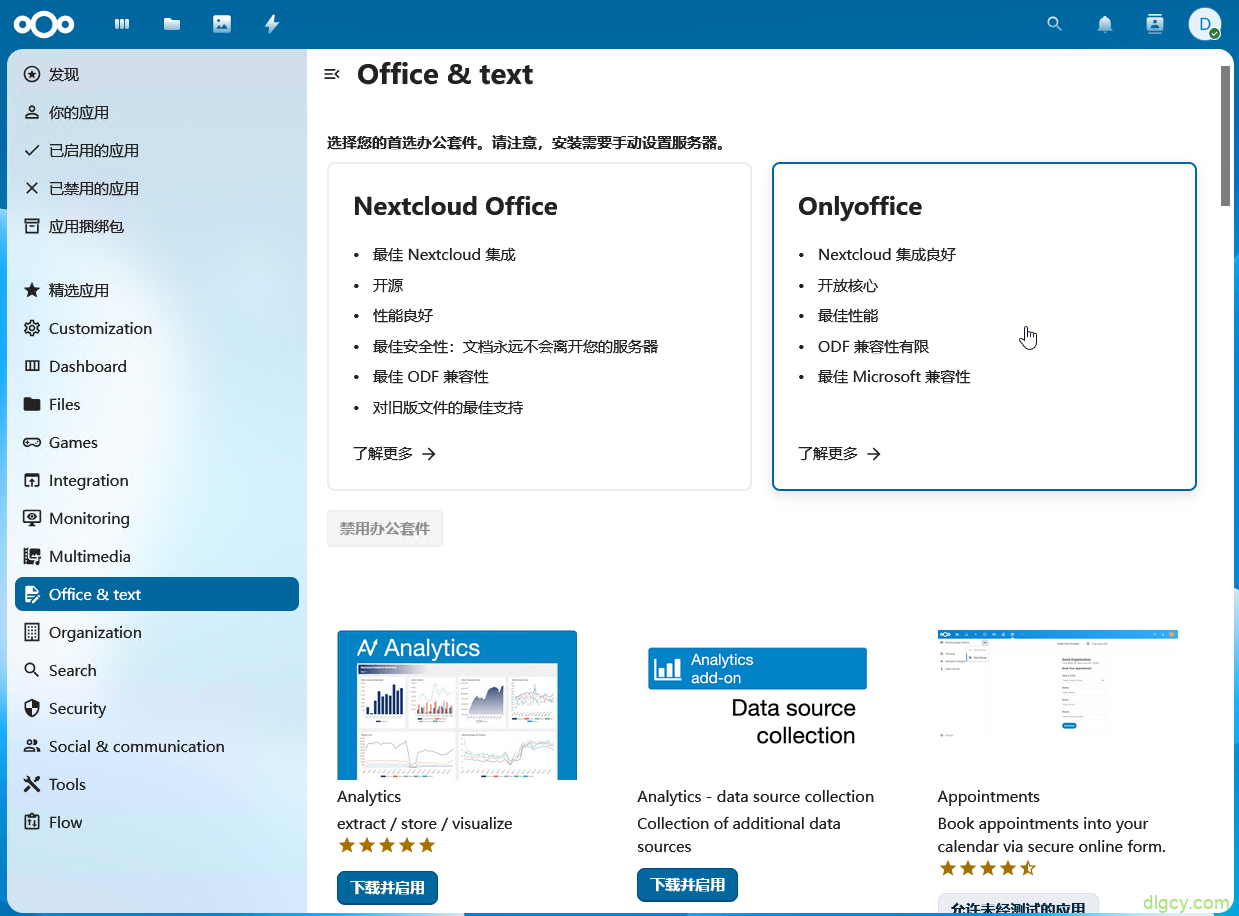Viewport: 1239px width, 916px height.
Task: Select the Onlyoffice suite card
Action: 984,326
